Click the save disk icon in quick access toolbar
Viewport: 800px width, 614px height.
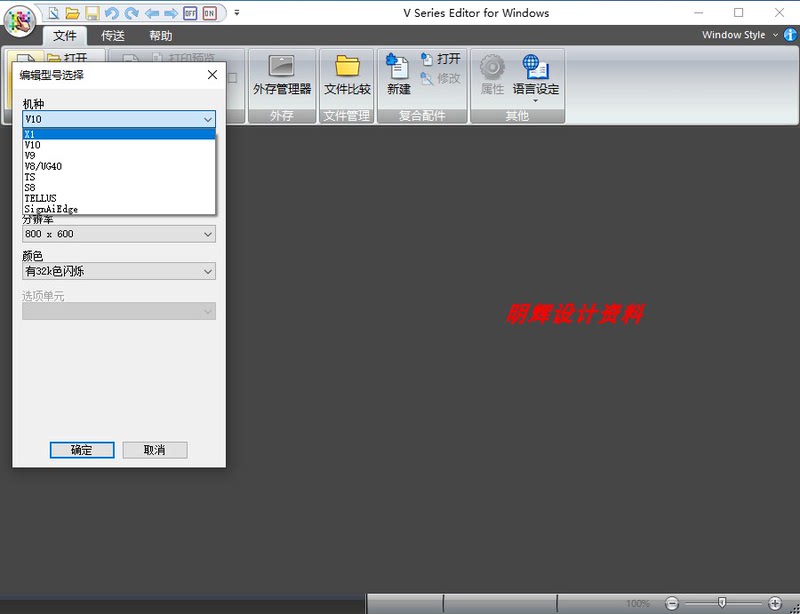(92, 13)
